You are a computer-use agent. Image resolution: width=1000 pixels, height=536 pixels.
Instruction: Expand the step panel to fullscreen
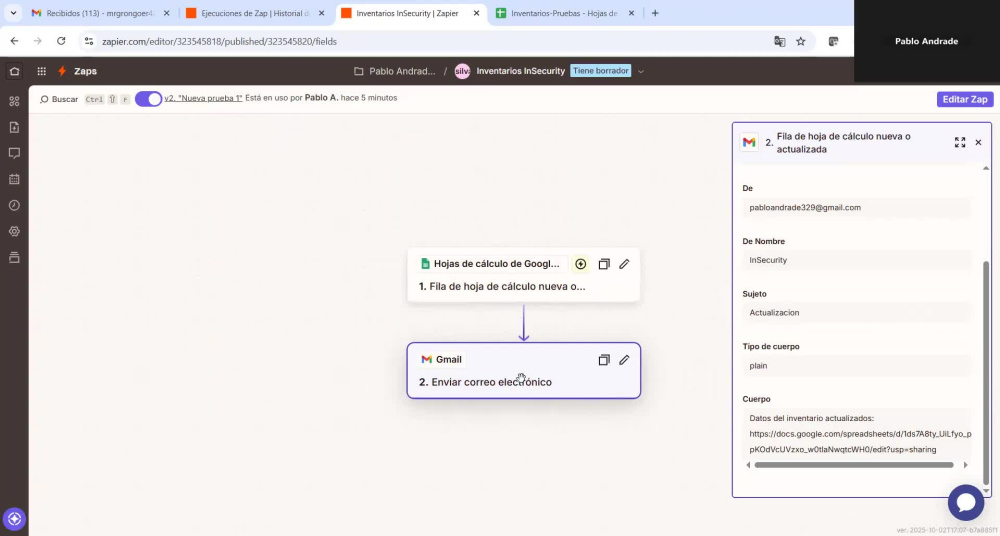click(960, 142)
